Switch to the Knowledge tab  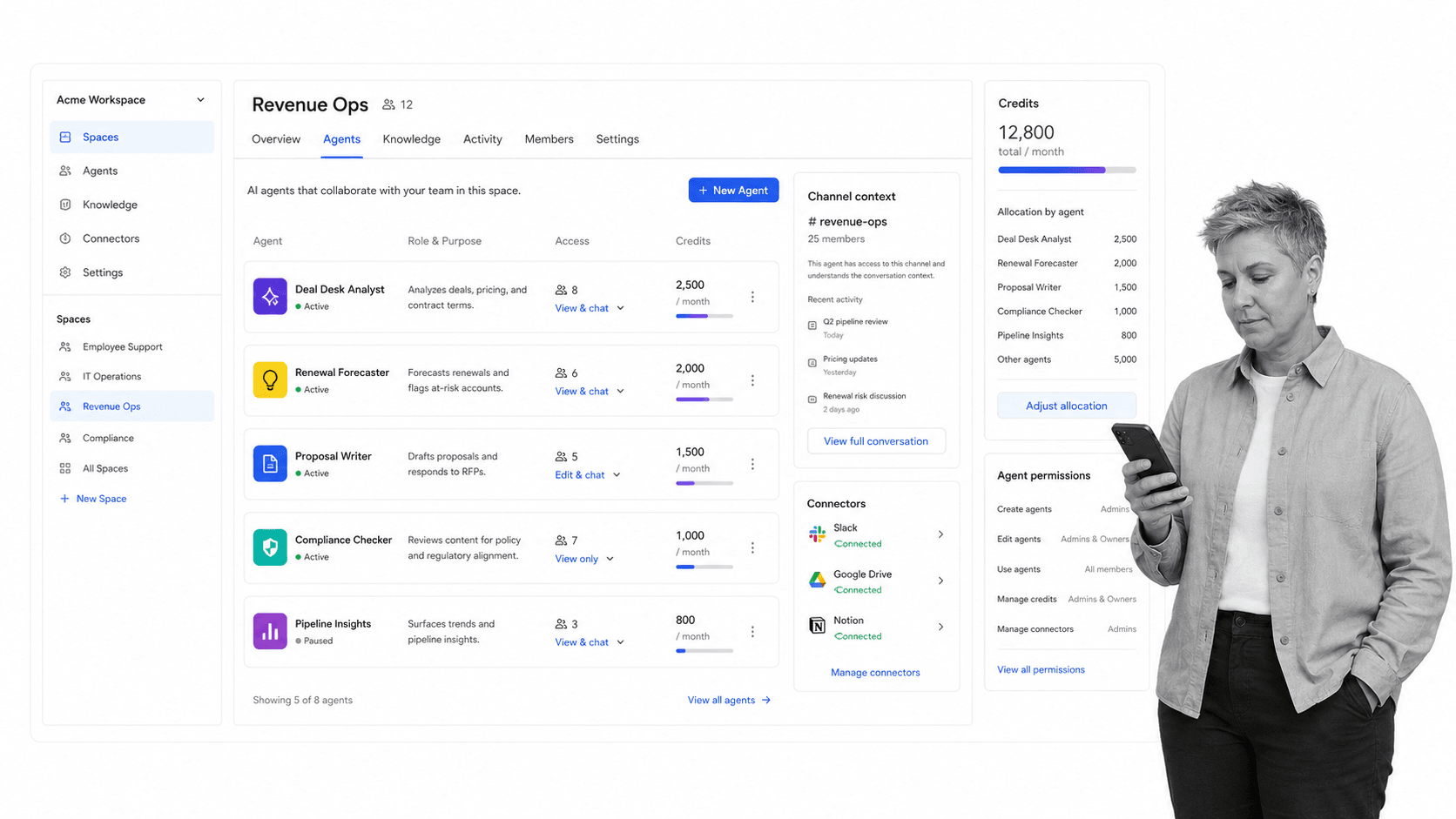[x=411, y=139]
